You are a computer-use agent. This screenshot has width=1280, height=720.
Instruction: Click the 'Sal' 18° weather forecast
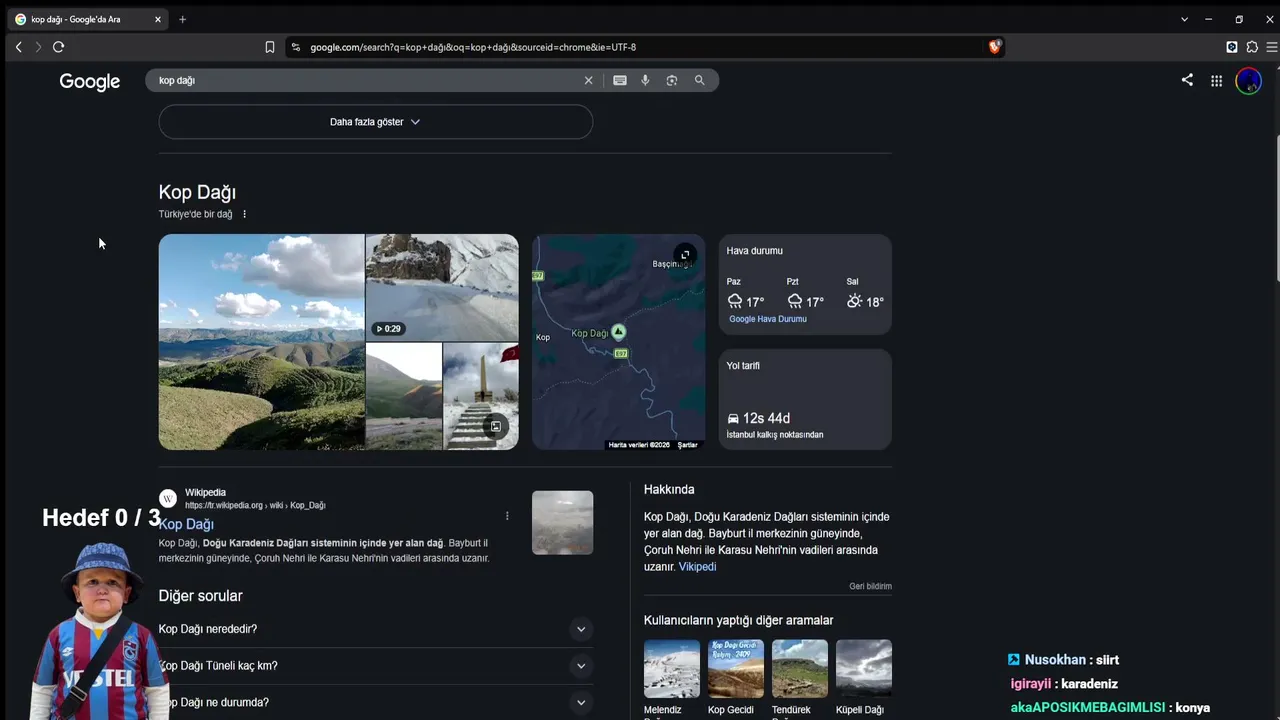tap(865, 293)
